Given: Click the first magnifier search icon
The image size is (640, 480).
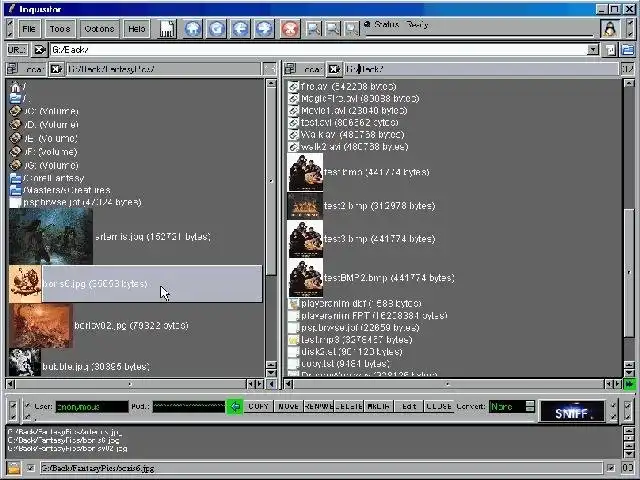Looking at the screenshot, I should coord(313,29).
